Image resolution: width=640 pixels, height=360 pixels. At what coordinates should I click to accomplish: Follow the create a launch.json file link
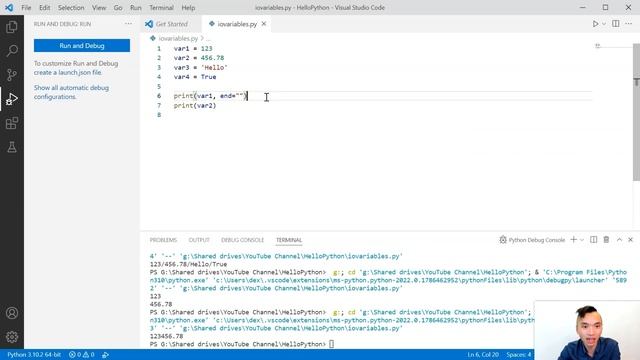pyautogui.click(x=68, y=73)
